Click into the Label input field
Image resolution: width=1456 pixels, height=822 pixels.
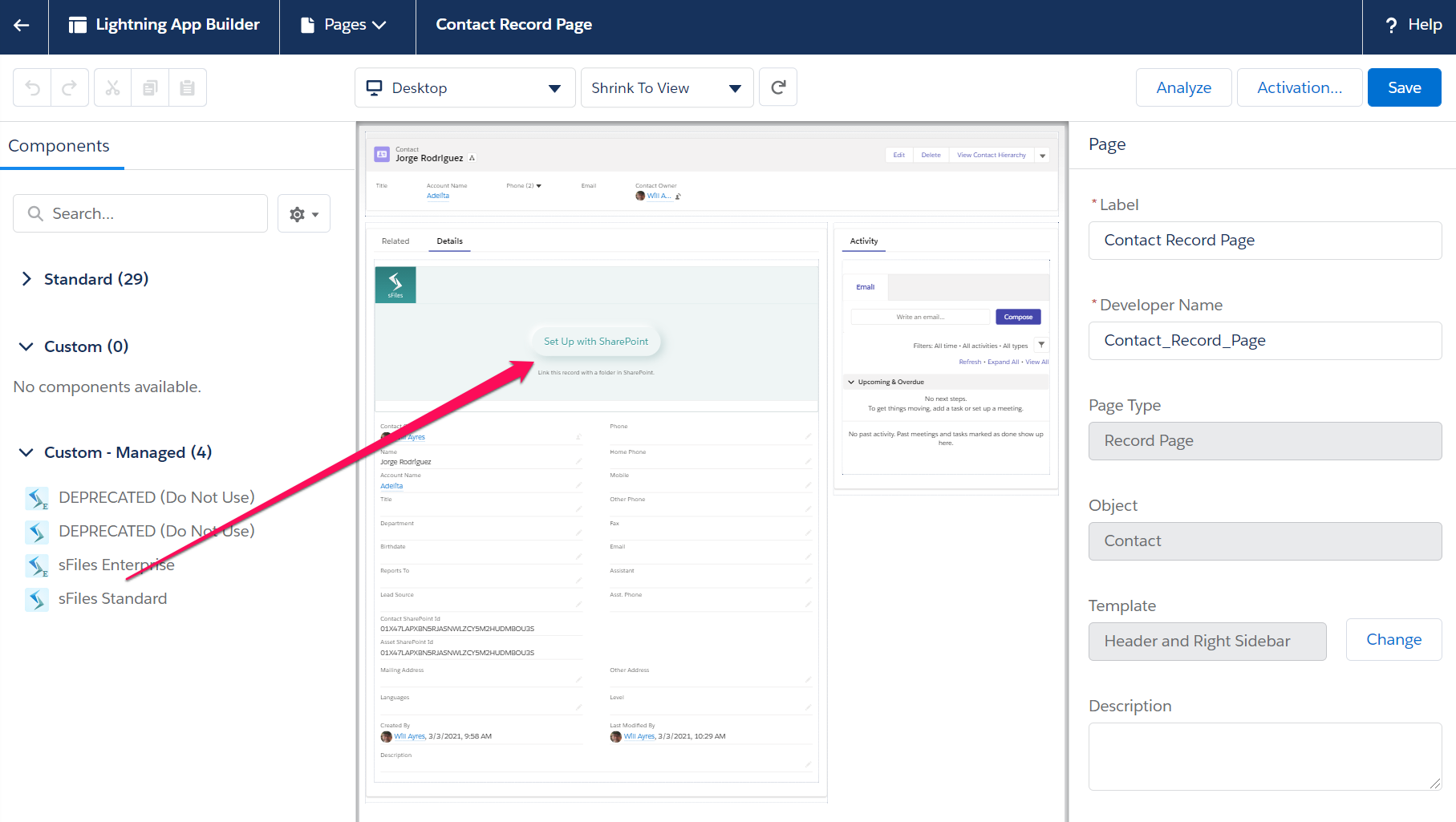[x=1265, y=241]
